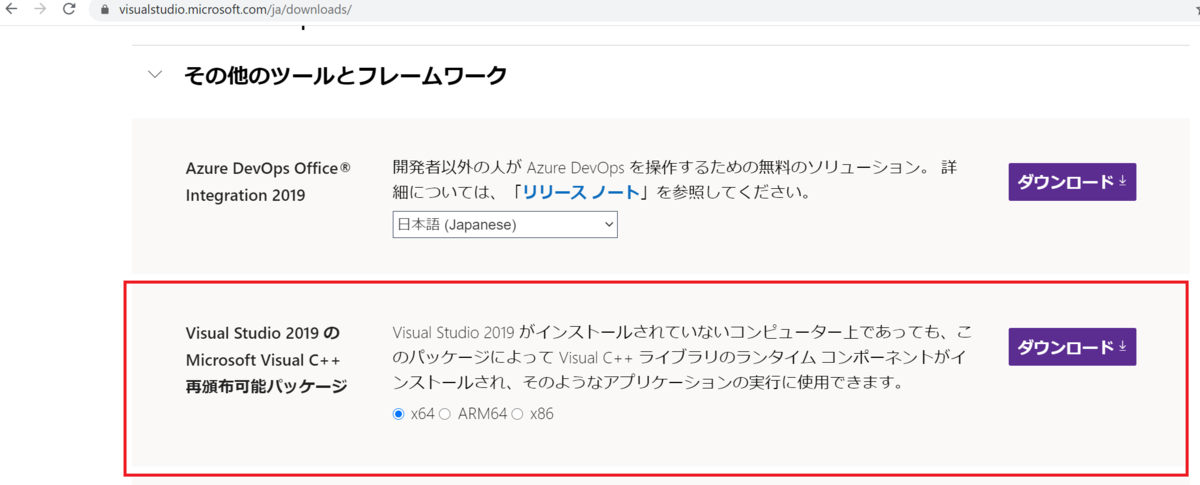Focus the visualstudio.microsoft.com address bar

(640, 9)
